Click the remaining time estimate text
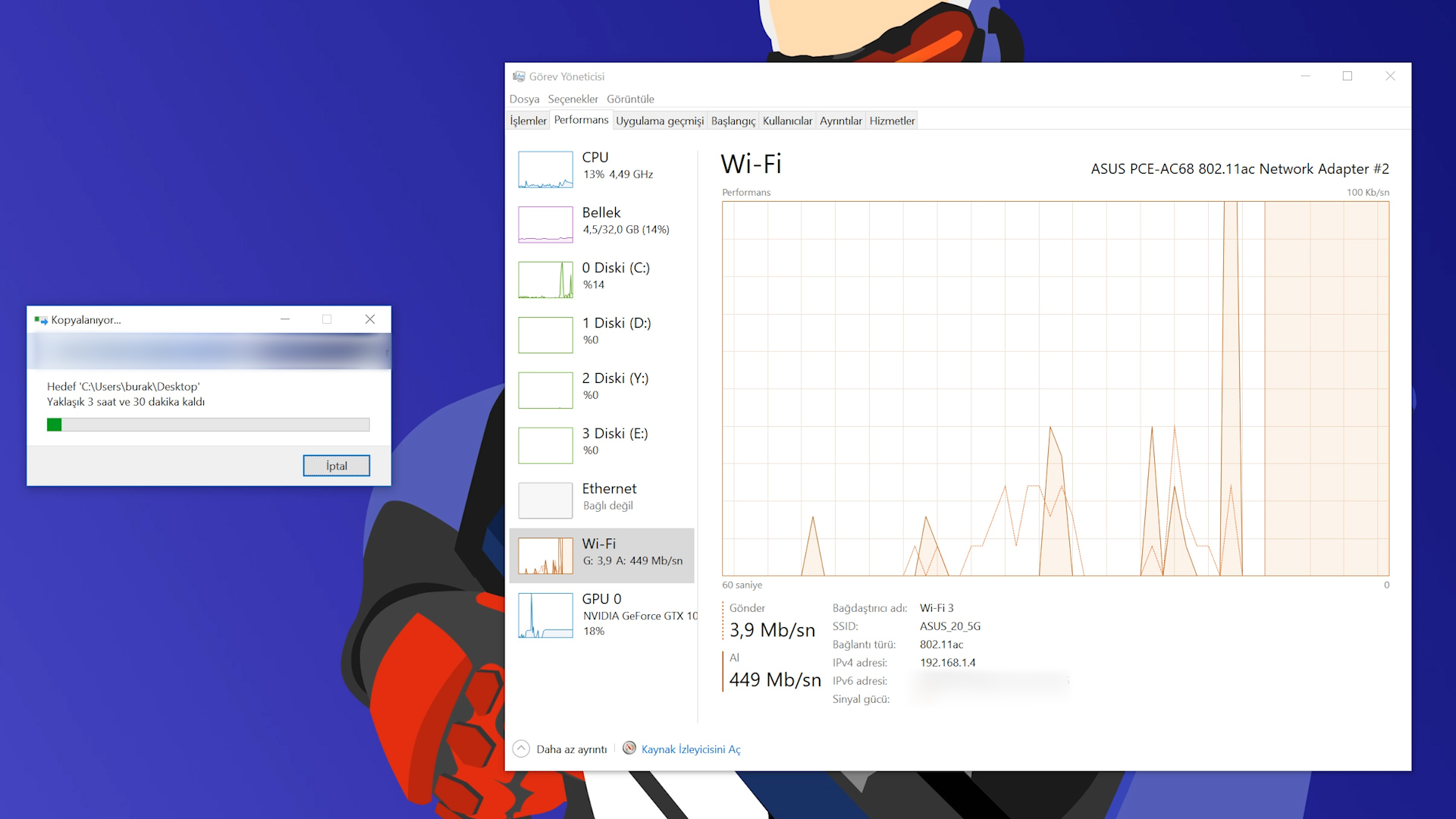This screenshot has height=819, width=1456. tap(126, 402)
